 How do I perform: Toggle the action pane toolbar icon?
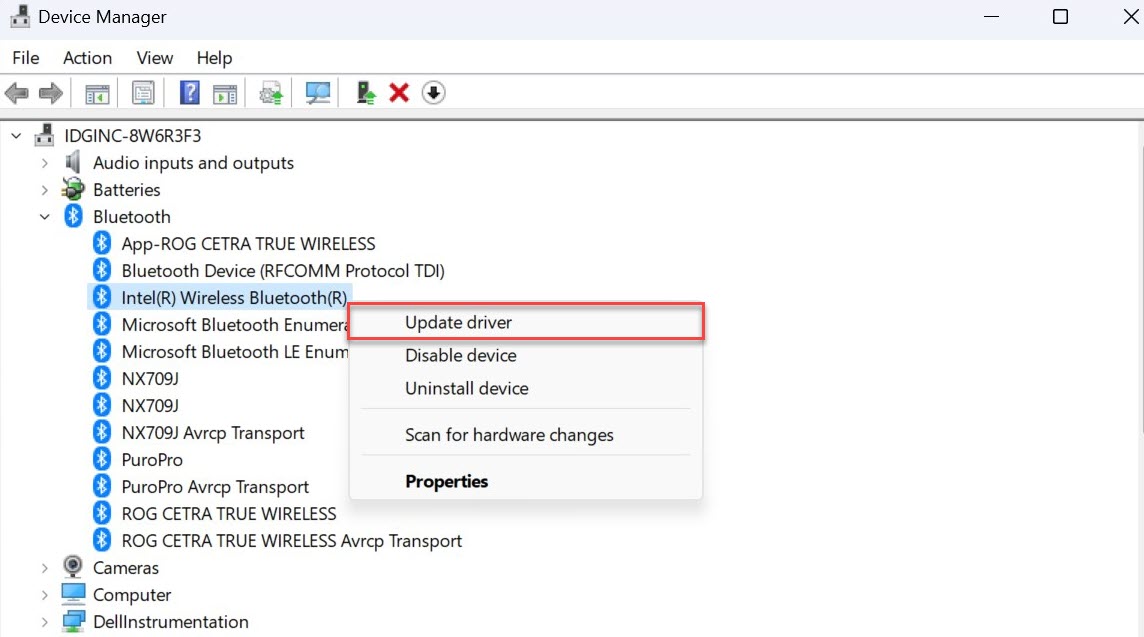225,93
